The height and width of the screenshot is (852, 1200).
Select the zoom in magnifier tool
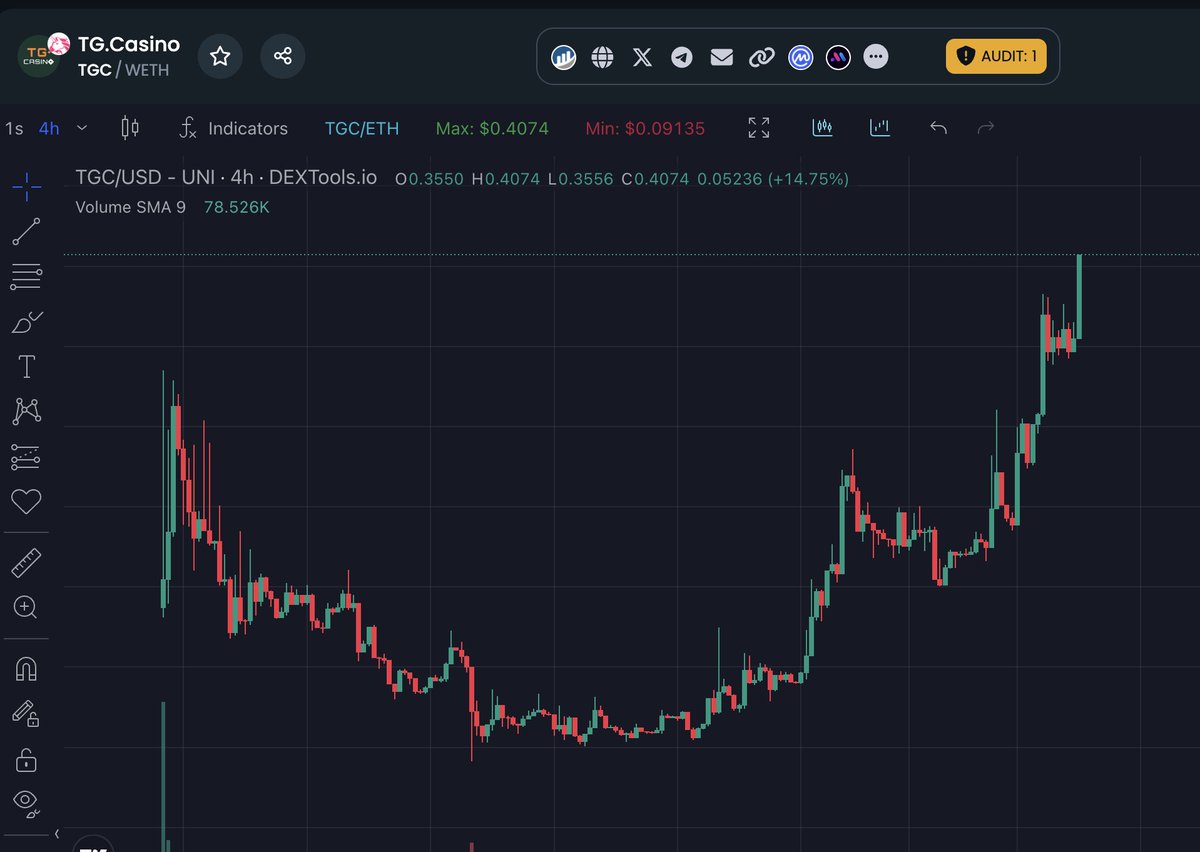click(26, 607)
